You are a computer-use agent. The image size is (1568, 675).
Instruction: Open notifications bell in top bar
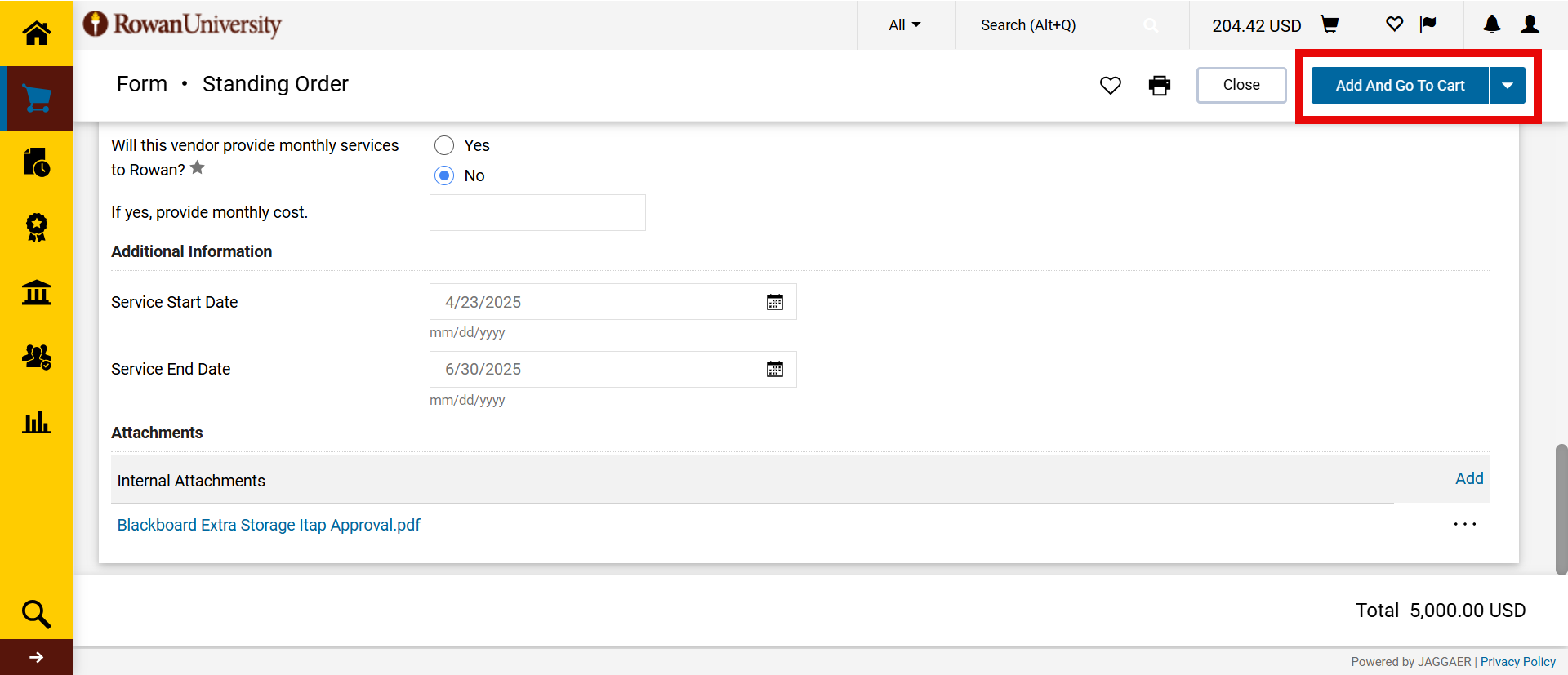click(x=1491, y=25)
